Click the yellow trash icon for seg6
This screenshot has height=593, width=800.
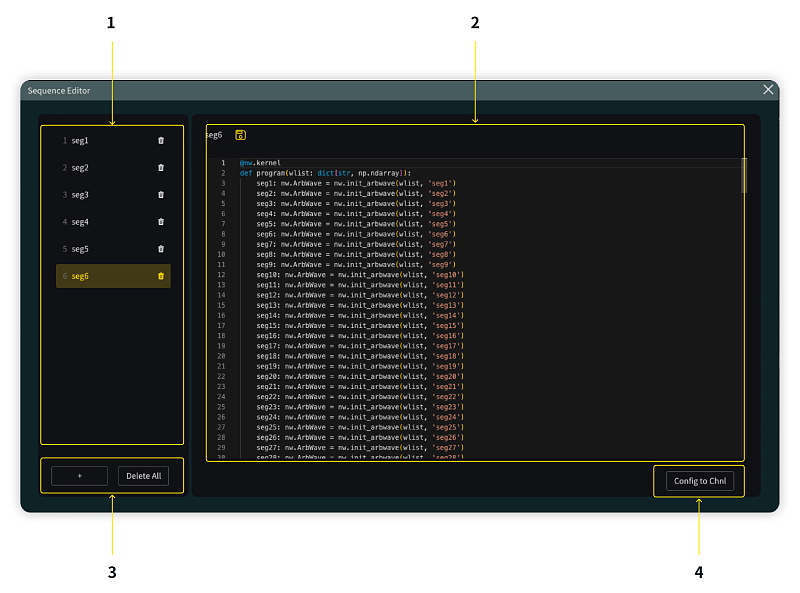point(161,276)
